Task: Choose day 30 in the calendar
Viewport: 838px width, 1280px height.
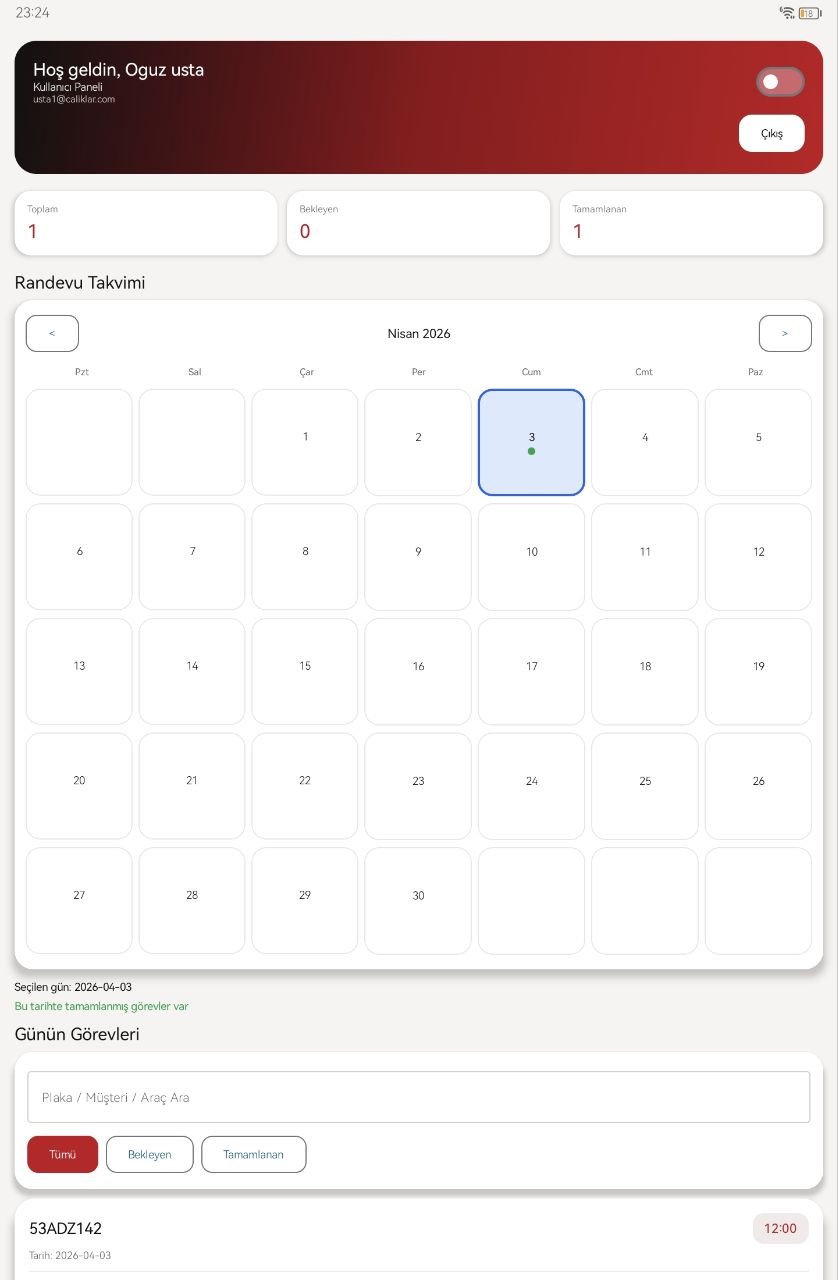Action: pos(418,896)
